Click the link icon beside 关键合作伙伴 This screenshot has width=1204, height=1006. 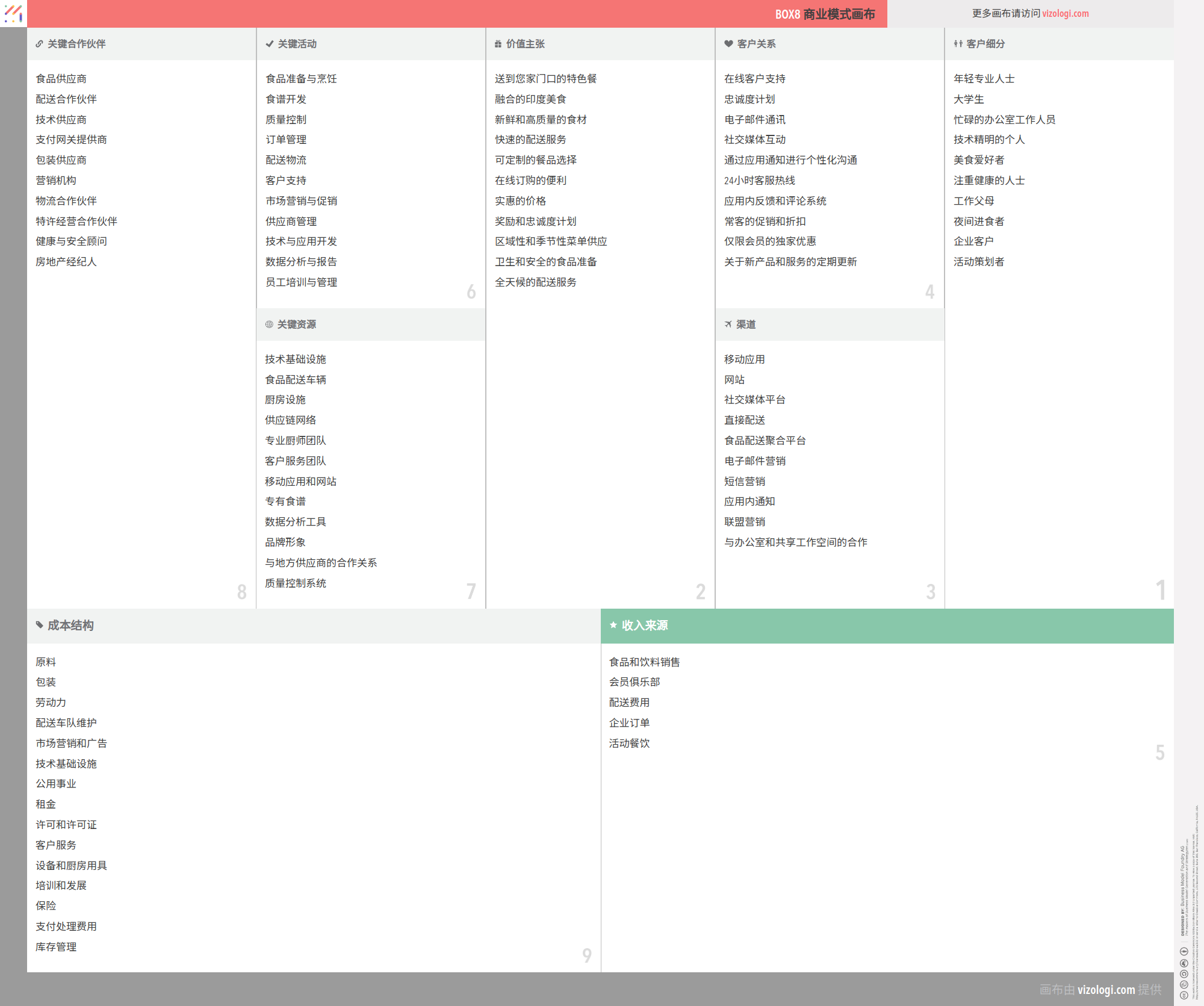coord(39,44)
